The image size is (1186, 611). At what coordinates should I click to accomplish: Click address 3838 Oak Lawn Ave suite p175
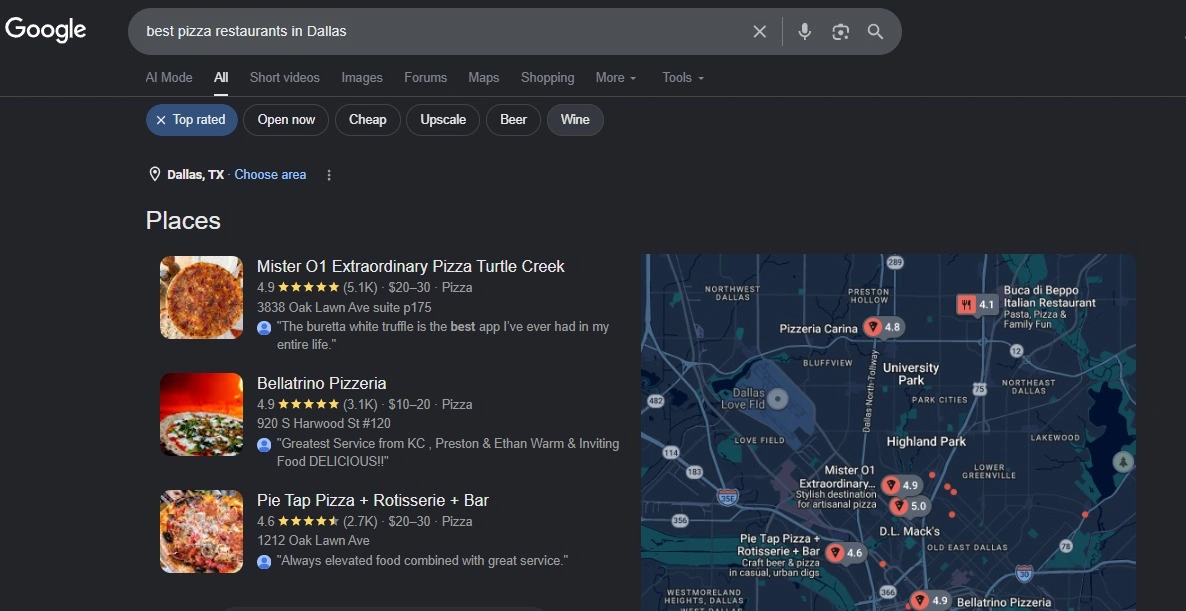pos(344,308)
